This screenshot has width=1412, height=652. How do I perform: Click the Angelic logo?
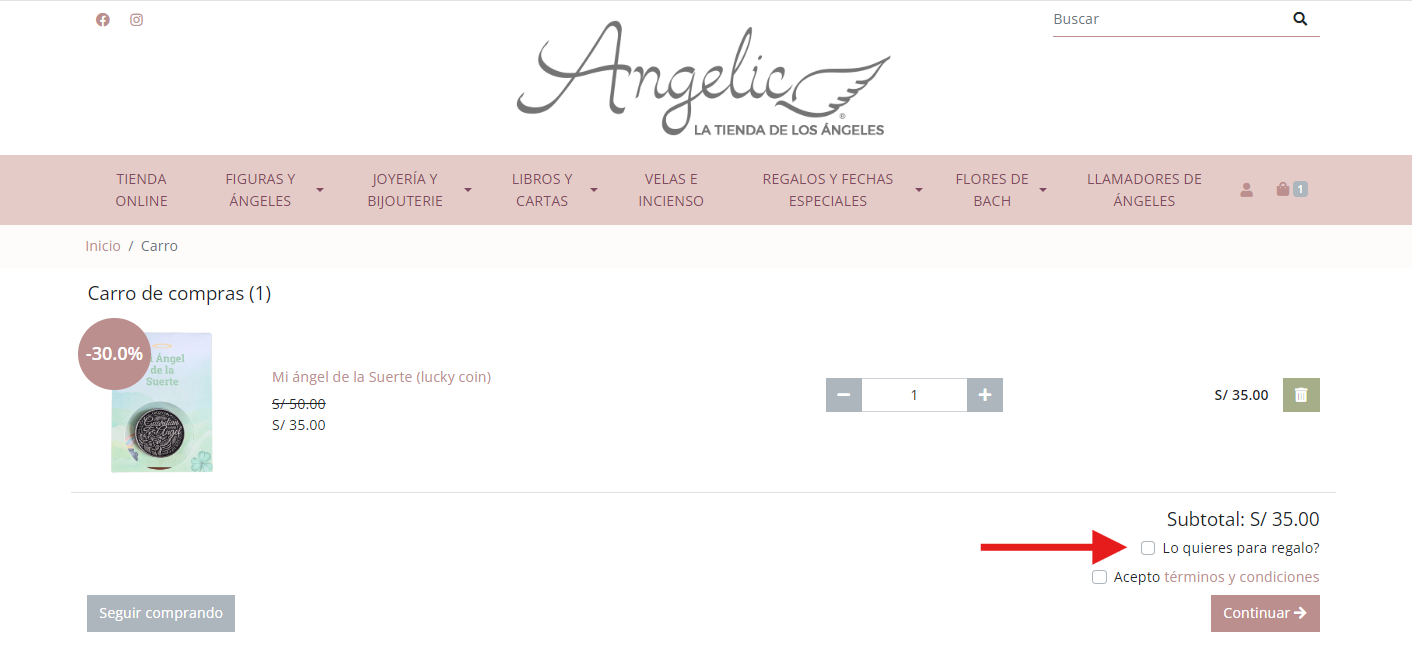pos(703,79)
